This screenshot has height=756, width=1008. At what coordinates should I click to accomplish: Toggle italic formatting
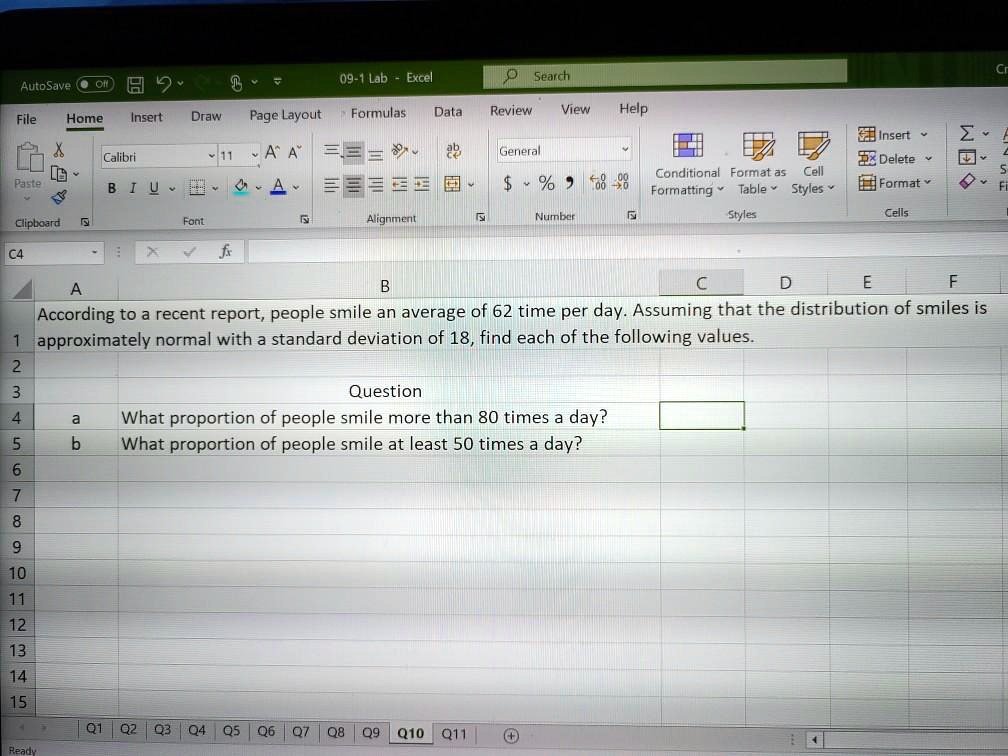pos(131,188)
